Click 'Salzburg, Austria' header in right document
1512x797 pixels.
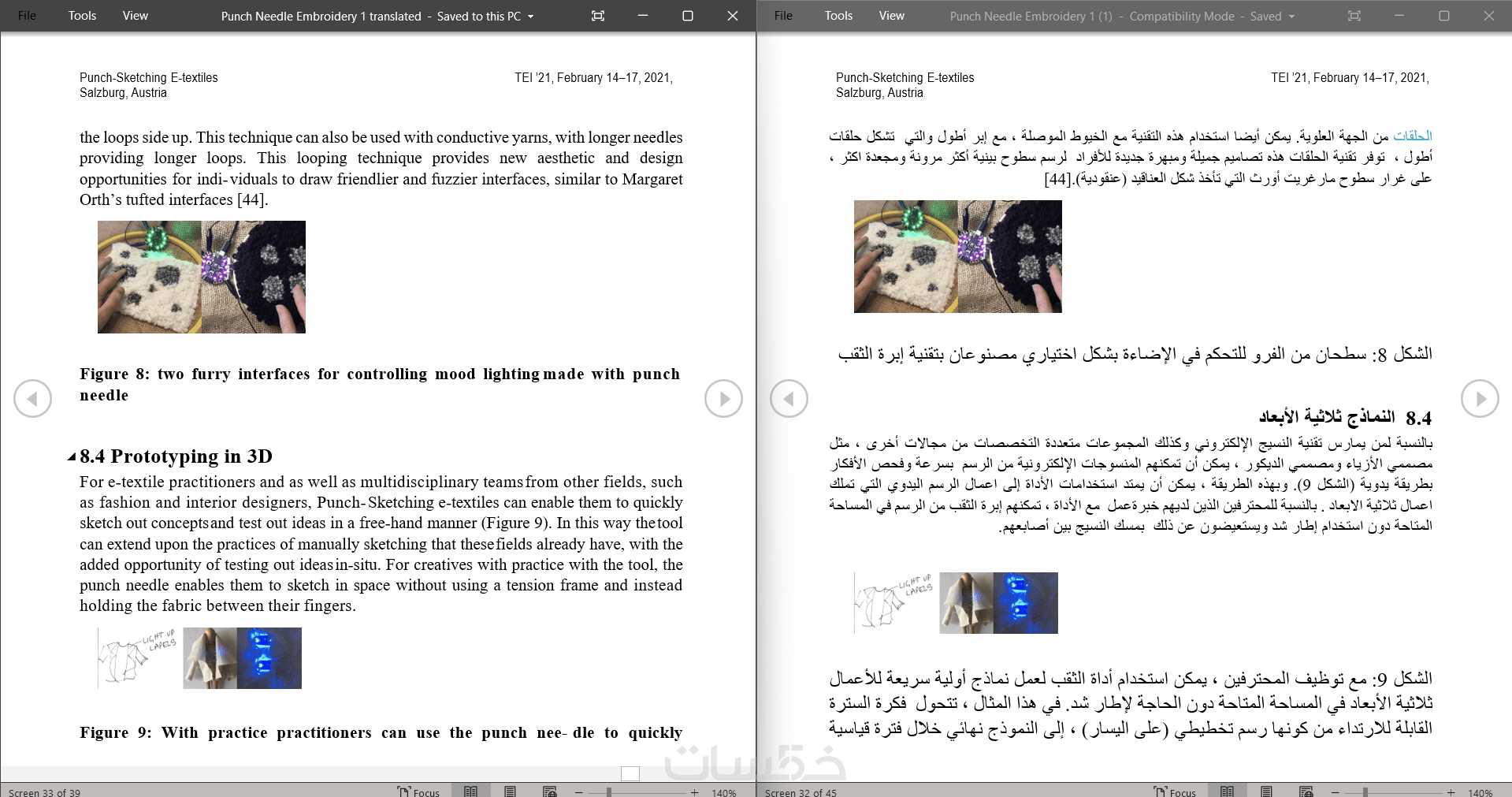[x=879, y=93]
